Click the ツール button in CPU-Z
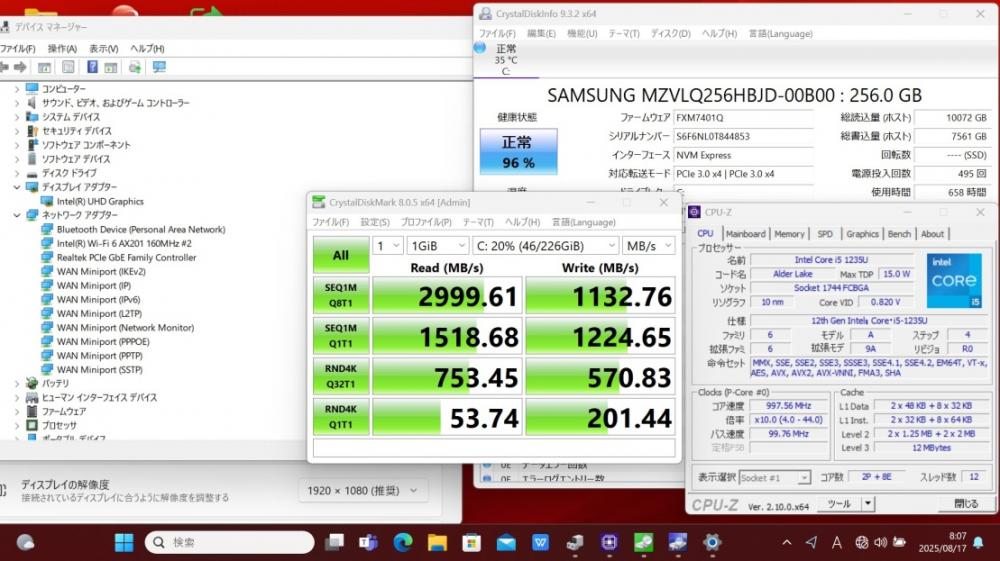 [839, 504]
